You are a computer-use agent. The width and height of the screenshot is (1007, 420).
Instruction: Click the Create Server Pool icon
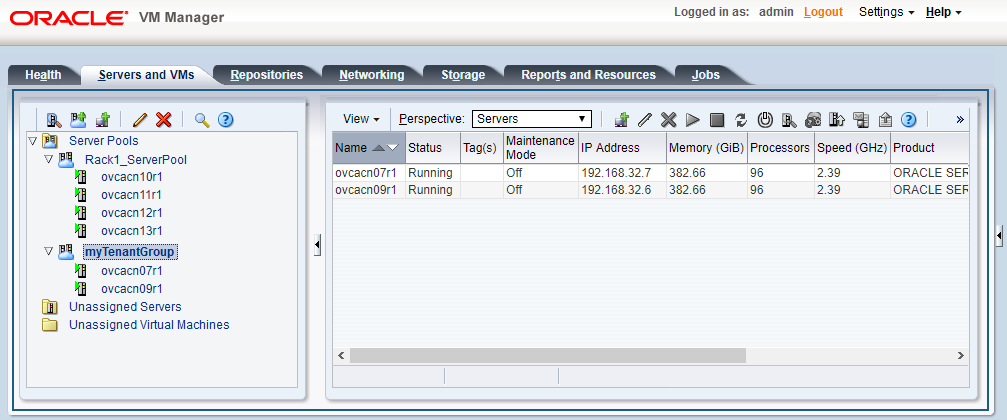[x=78, y=119]
